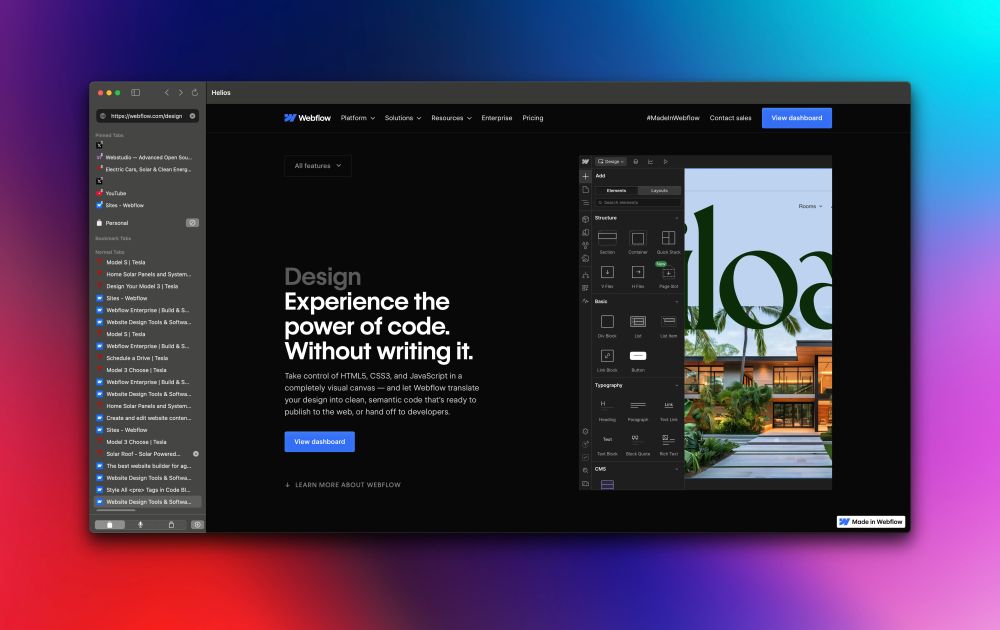
Task: Select the Section element icon
Action: tap(607, 238)
